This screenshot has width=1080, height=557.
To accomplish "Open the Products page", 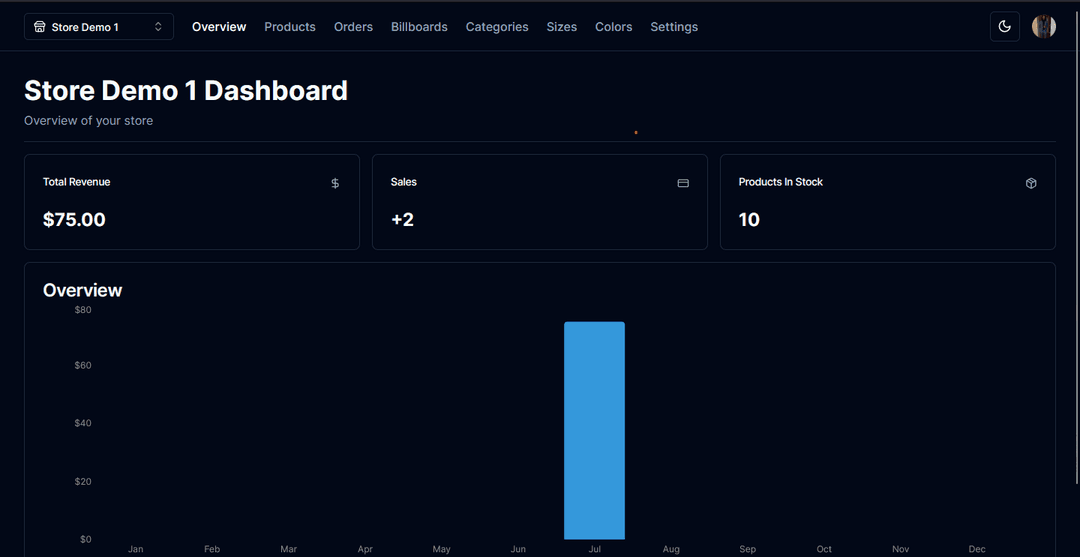I will tap(290, 27).
